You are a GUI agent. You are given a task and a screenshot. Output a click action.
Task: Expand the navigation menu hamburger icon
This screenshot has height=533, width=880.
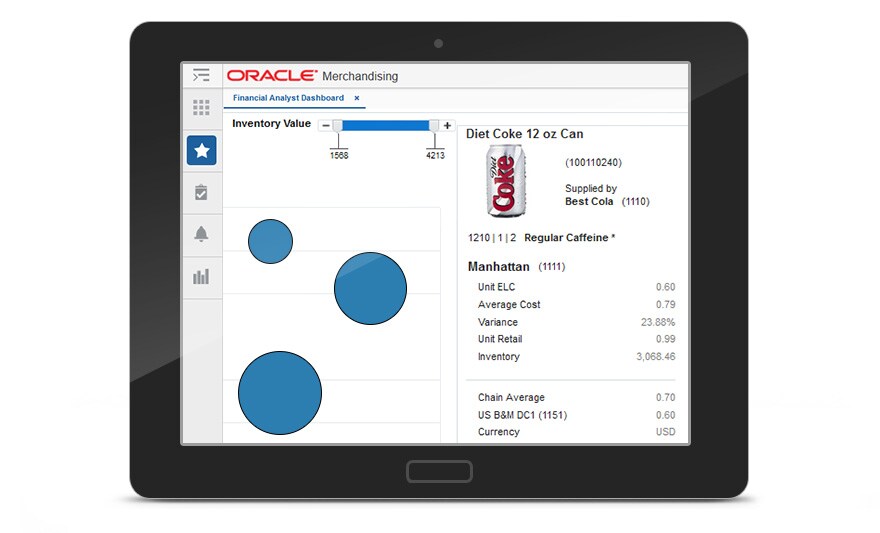click(x=201, y=75)
